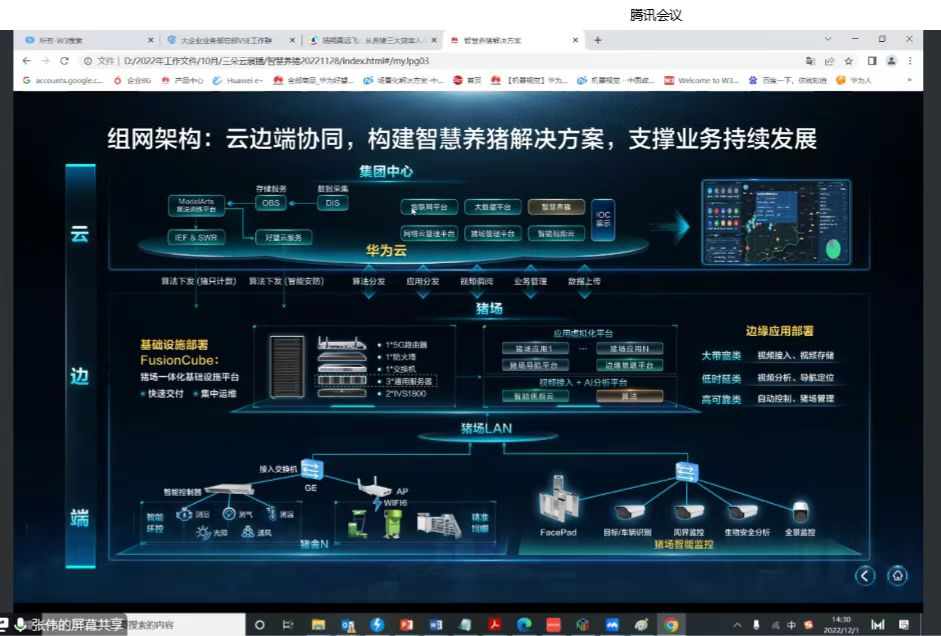The width and height of the screenshot is (941, 636).
Task: Click the Sogou input method tray icon
Action: (808, 625)
